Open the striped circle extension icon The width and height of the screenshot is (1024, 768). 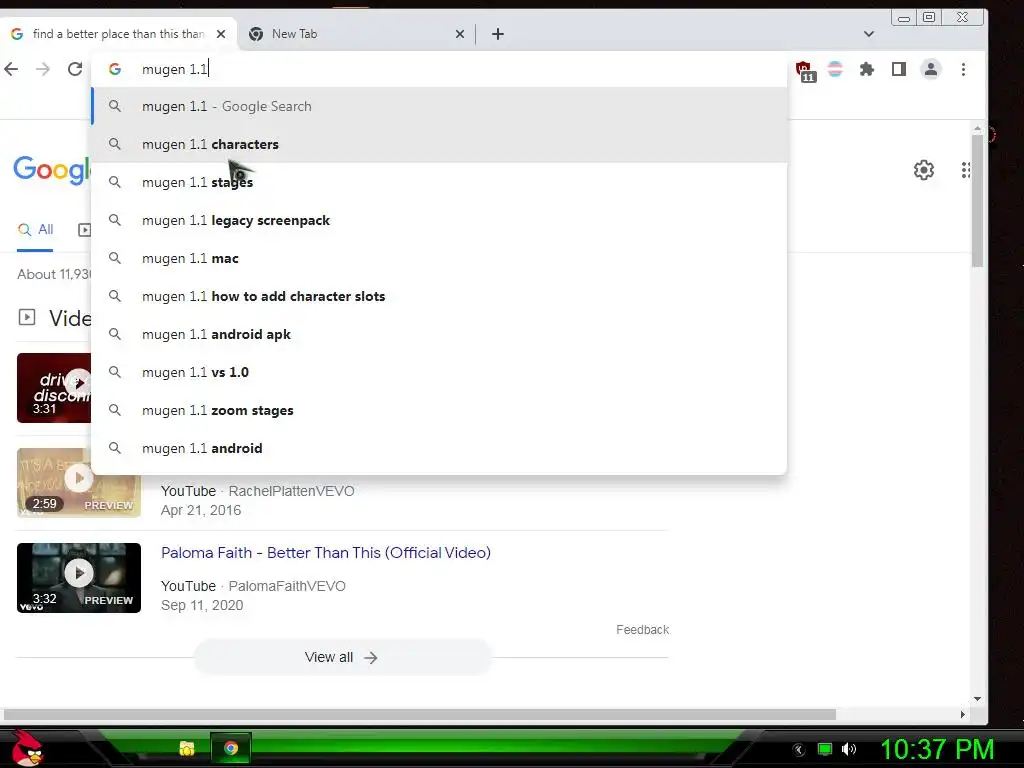(x=835, y=69)
